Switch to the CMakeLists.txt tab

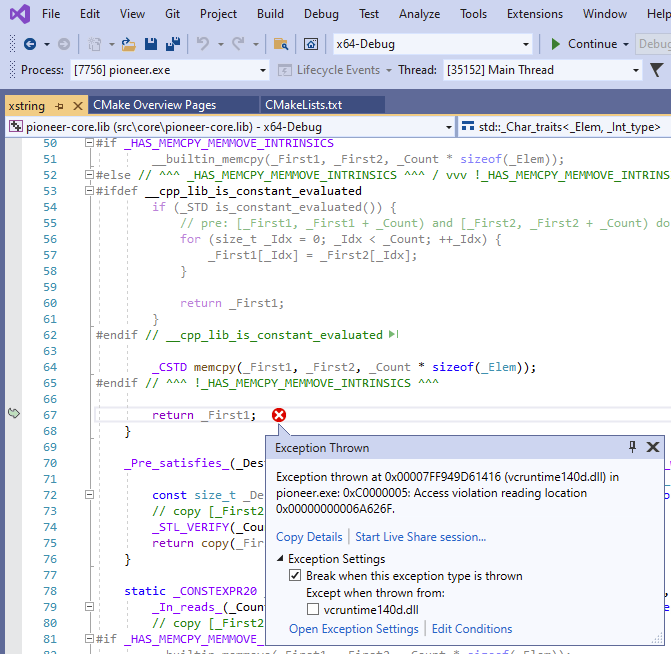click(x=303, y=105)
